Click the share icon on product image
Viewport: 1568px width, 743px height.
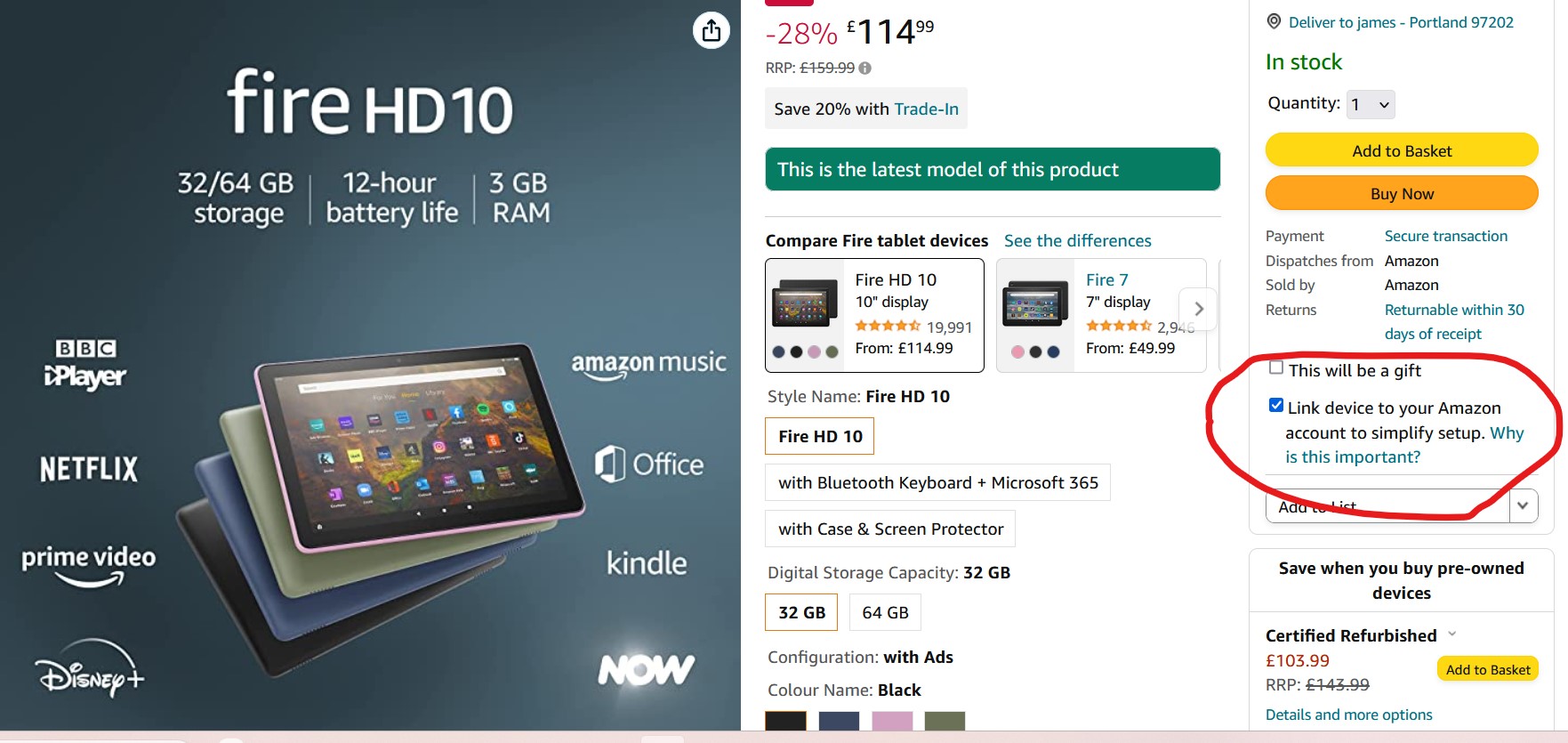712,31
